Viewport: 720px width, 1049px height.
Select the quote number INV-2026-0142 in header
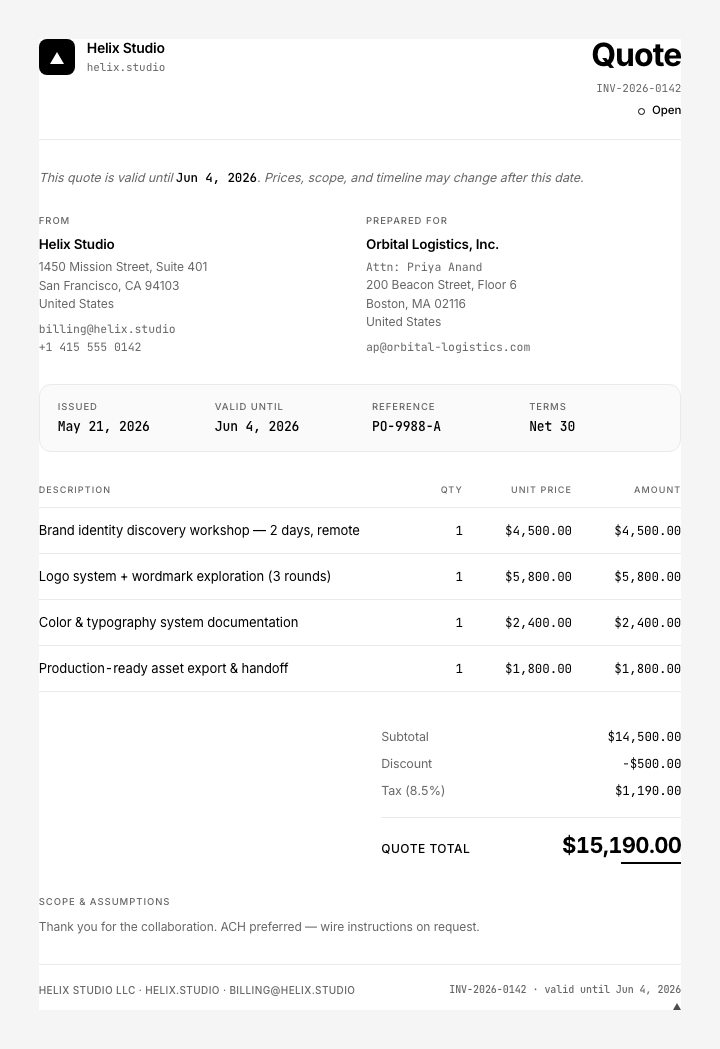[x=638, y=88]
